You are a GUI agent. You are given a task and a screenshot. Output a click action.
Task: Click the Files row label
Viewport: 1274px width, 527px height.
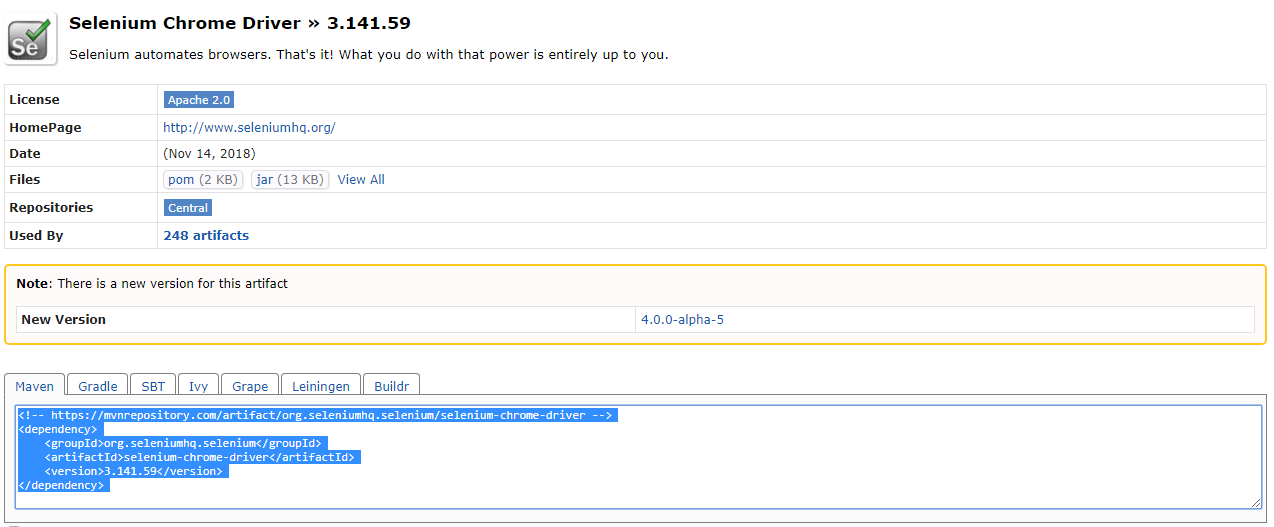pos(25,180)
